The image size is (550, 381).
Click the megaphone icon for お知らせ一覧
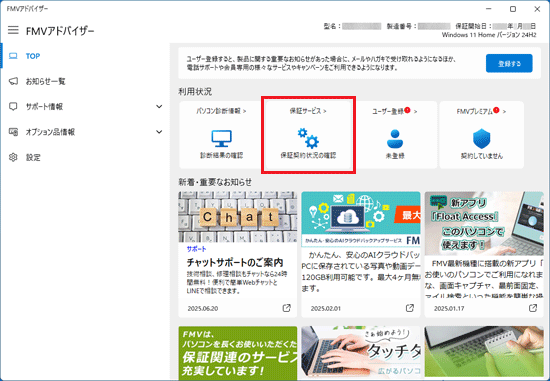point(13,81)
